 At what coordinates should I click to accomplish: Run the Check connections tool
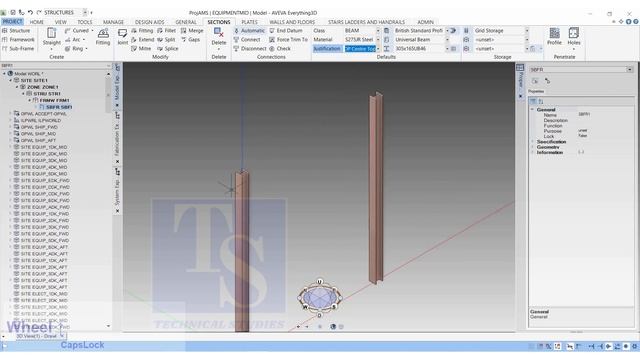pyautogui.click(x=280, y=49)
